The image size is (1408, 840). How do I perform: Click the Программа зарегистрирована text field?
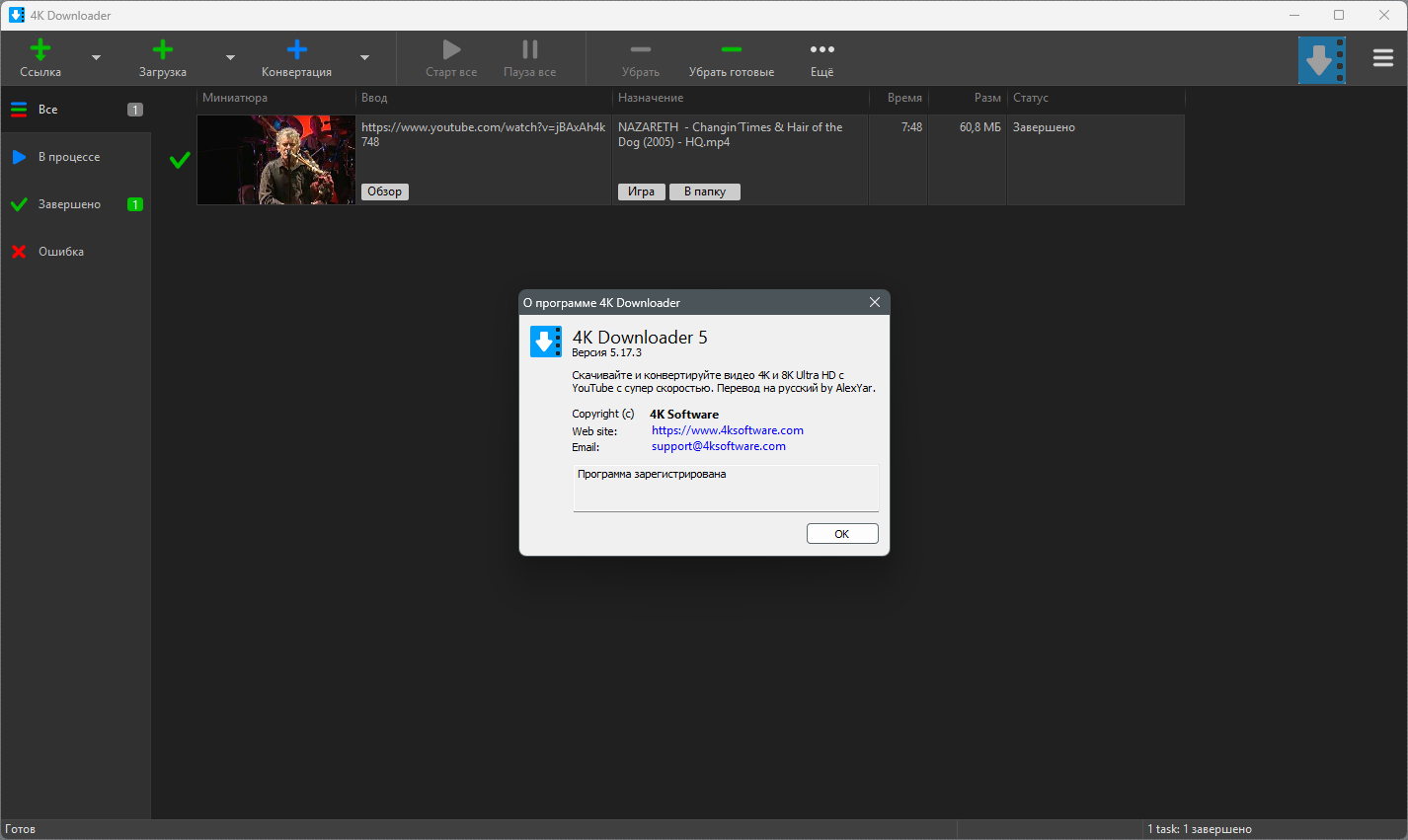pos(726,489)
